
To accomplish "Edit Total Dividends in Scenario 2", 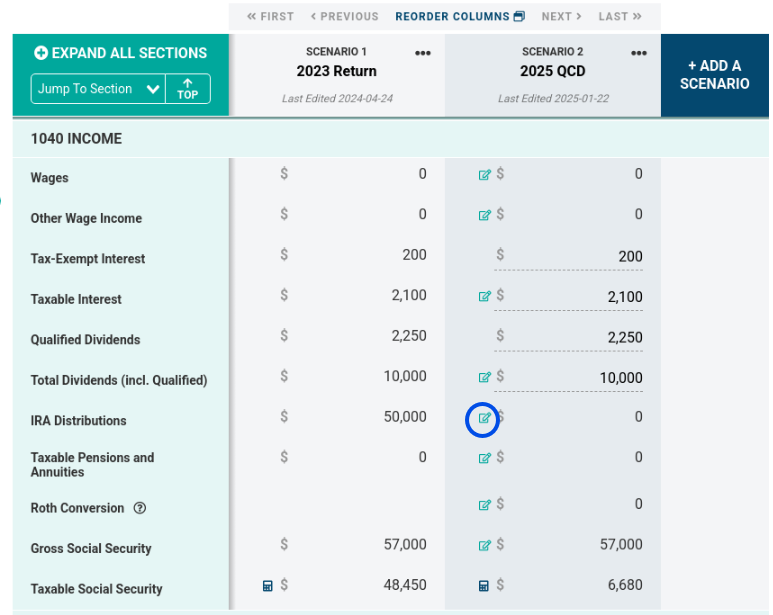I will (485, 377).
